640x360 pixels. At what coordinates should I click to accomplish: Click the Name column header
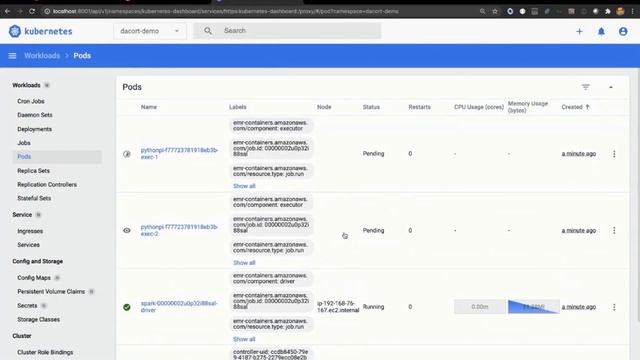tap(149, 107)
